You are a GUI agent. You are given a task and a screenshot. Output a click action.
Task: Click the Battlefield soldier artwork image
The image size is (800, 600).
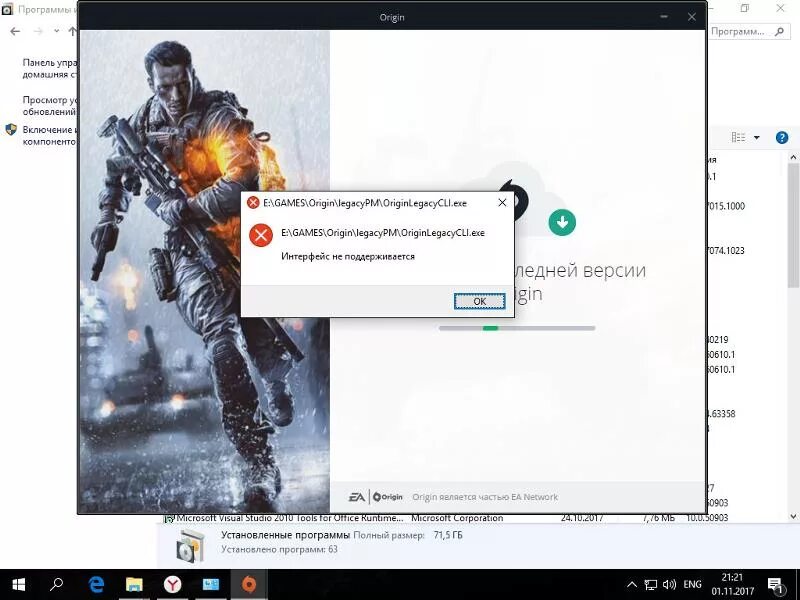(x=205, y=271)
